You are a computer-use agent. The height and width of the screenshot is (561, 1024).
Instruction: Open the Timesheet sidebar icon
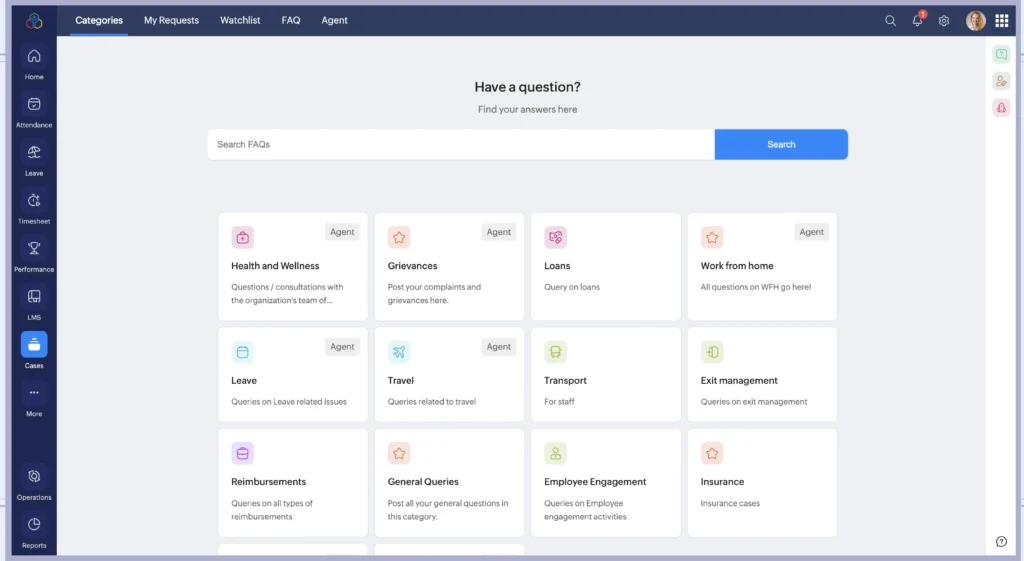pos(34,200)
